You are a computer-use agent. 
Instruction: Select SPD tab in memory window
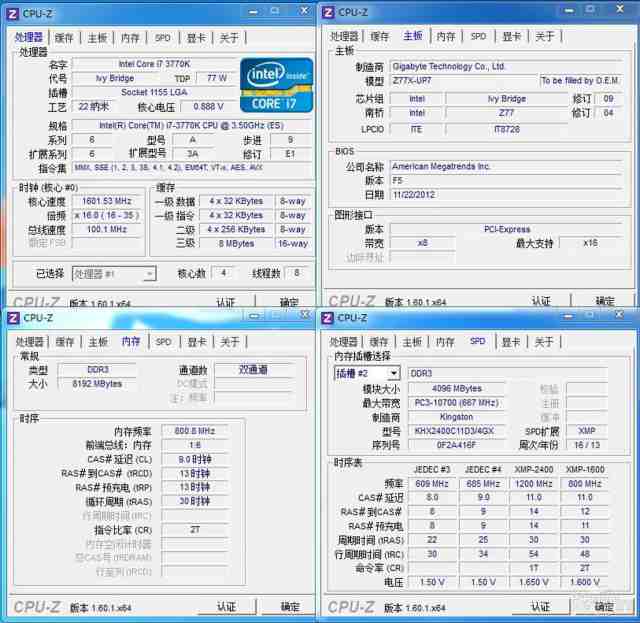coord(163,342)
